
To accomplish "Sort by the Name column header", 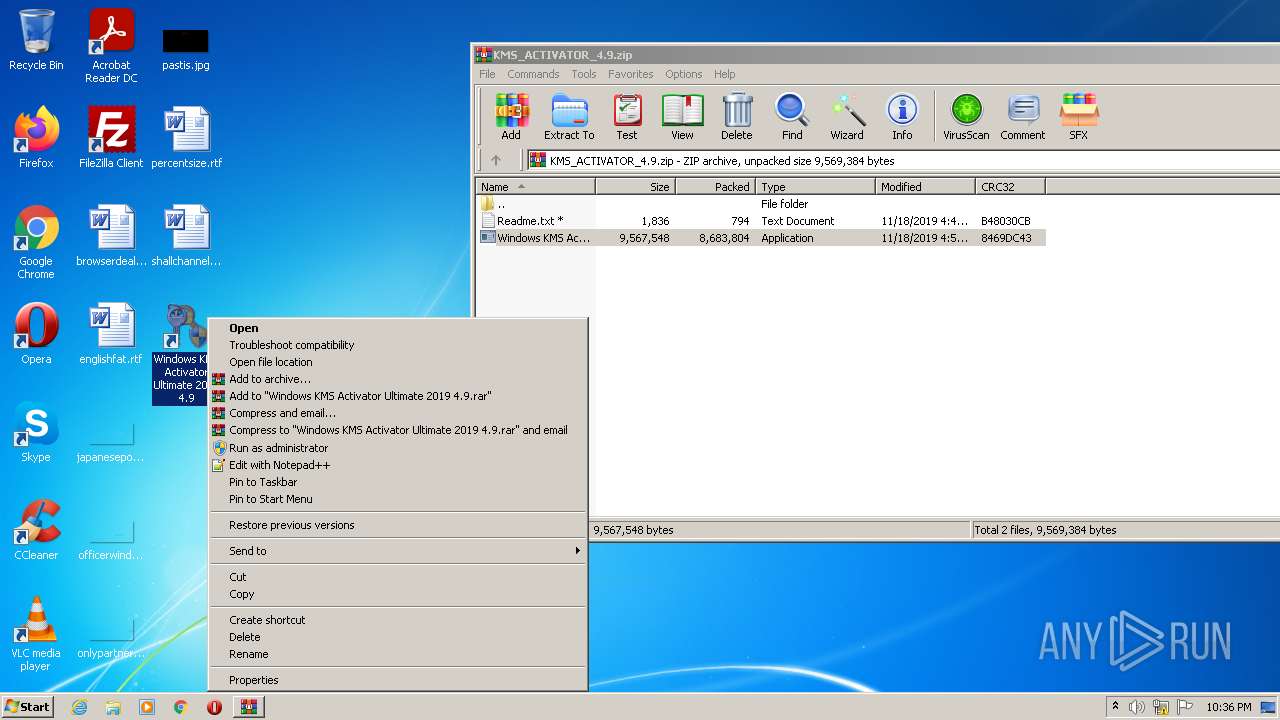I will click(x=535, y=187).
